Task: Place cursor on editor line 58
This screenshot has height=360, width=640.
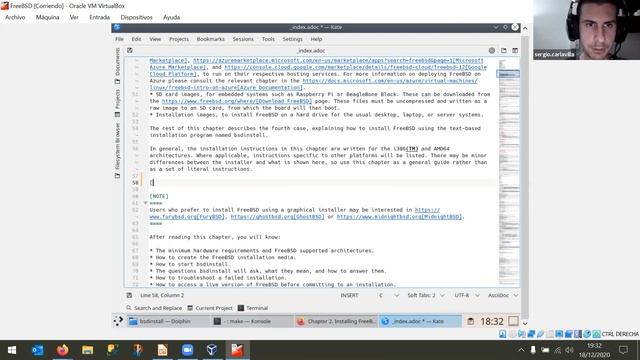Action: 322,182
